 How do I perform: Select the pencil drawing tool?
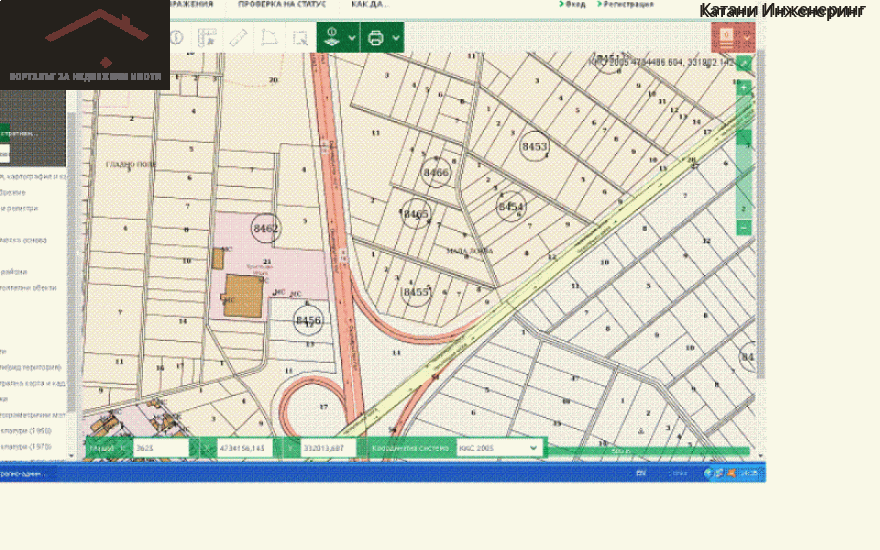238,38
